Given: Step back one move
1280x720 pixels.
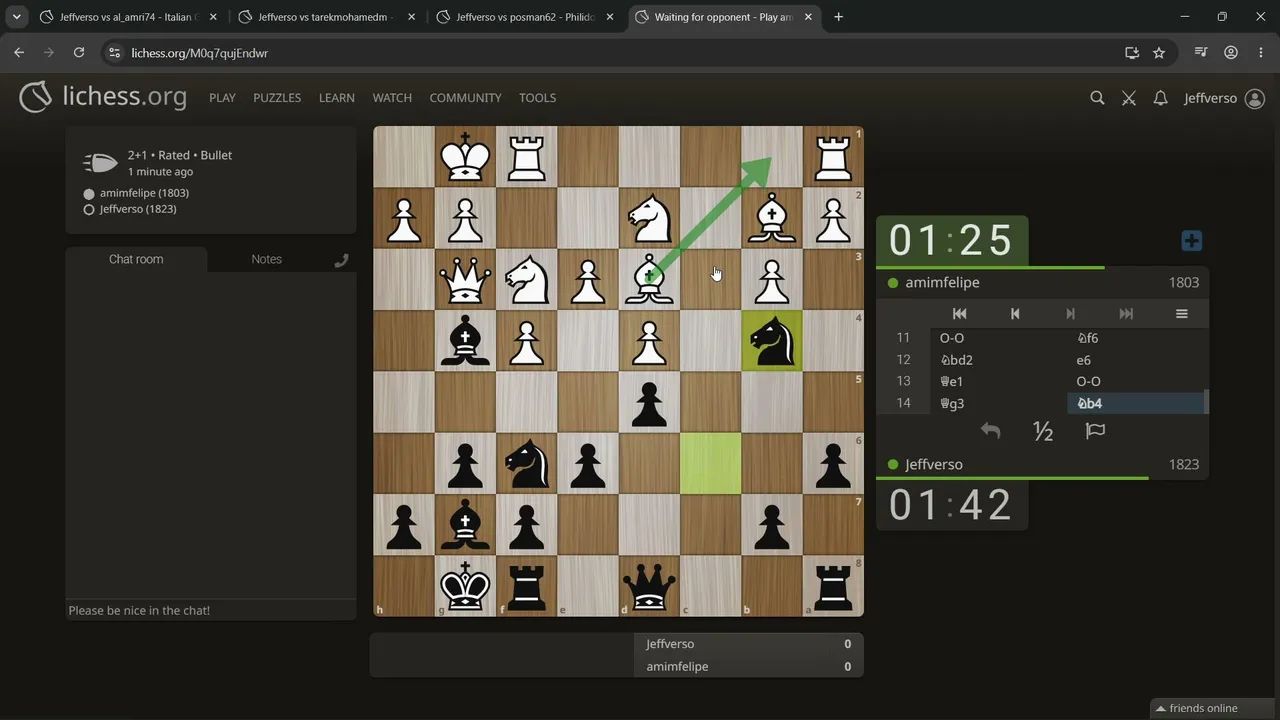Looking at the screenshot, I should (1015, 314).
